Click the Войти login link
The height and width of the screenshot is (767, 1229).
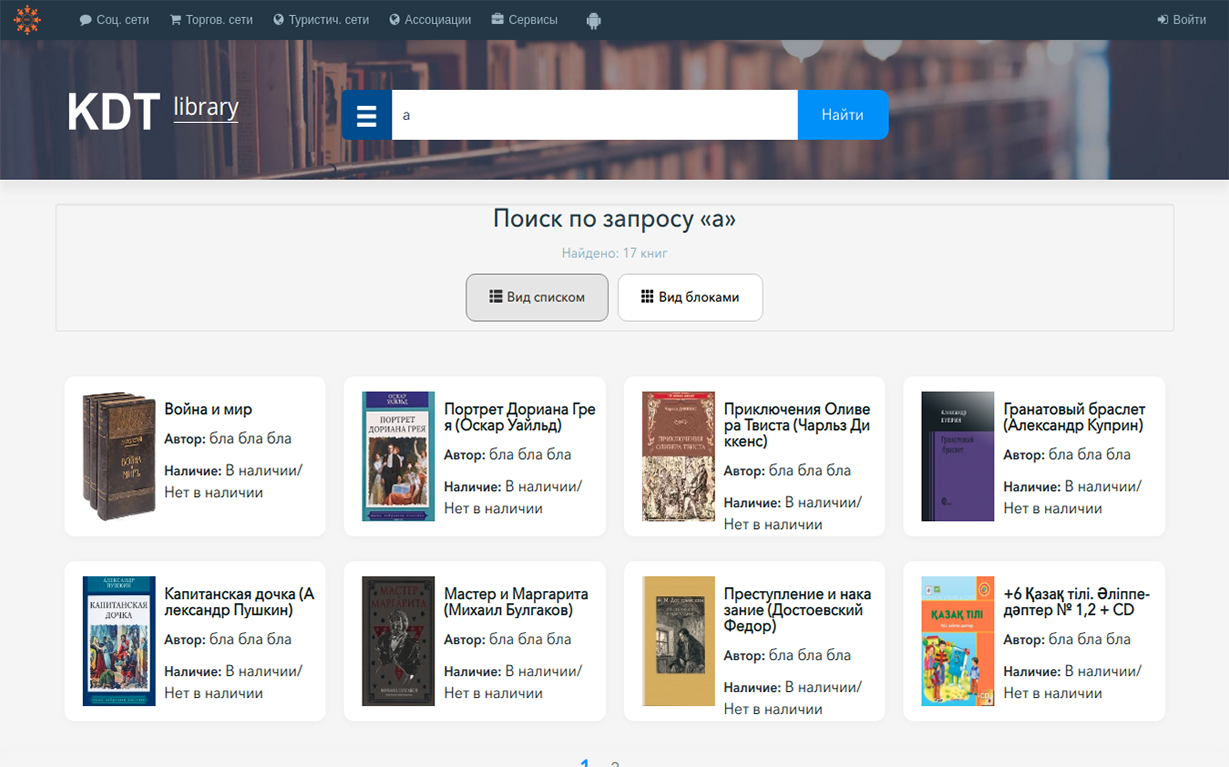(x=1181, y=20)
